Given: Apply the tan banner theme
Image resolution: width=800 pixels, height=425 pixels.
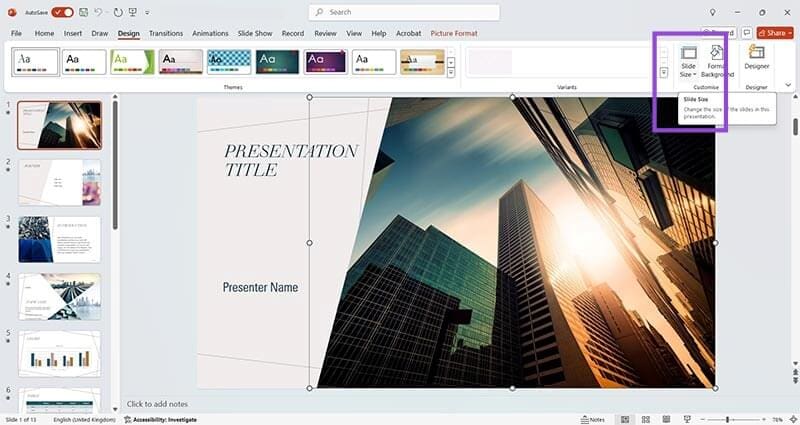Looking at the screenshot, I should click(422, 62).
